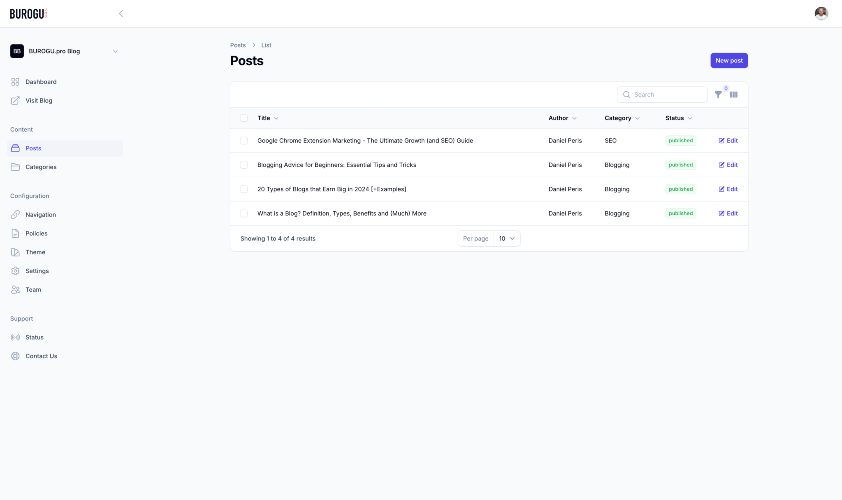Click the BUROGU logo
842x500 pixels.
pos(28,13)
